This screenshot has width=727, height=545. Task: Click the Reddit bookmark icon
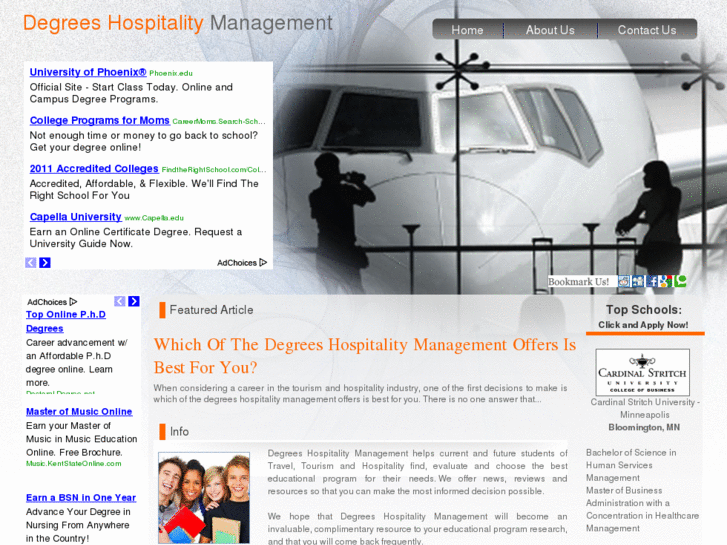(x=624, y=281)
